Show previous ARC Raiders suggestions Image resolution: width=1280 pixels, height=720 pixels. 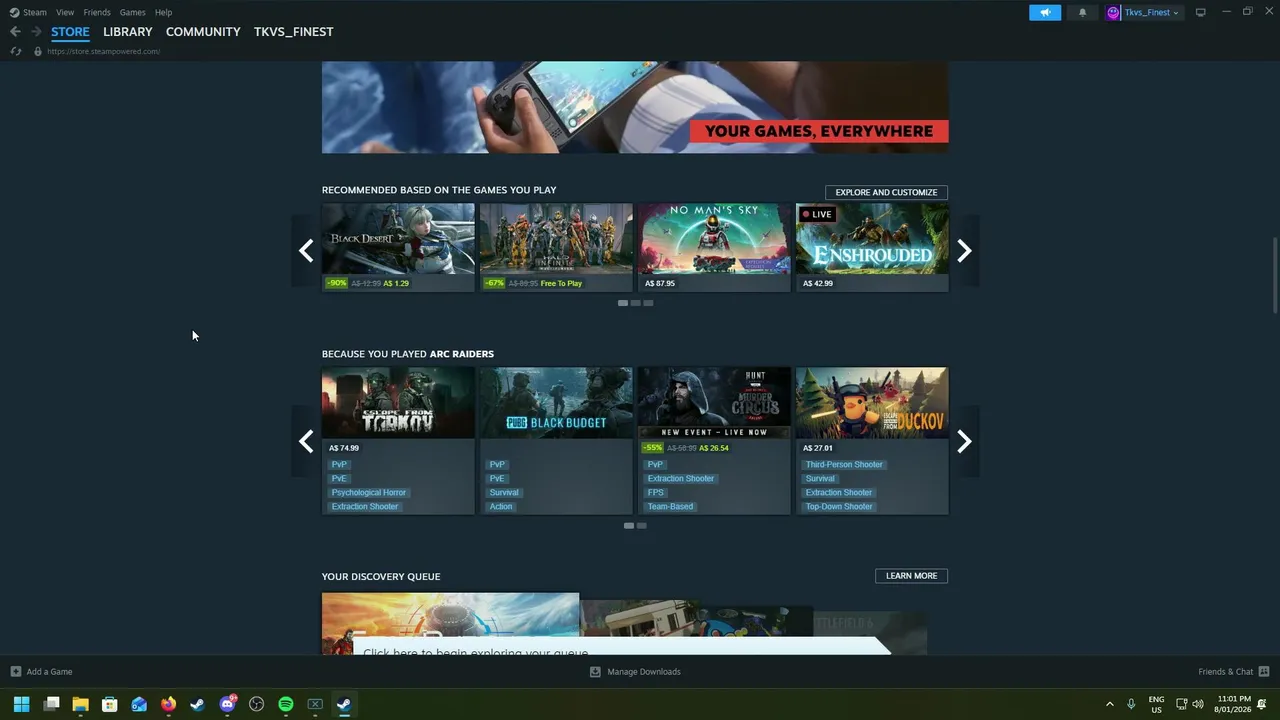[x=306, y=441]
